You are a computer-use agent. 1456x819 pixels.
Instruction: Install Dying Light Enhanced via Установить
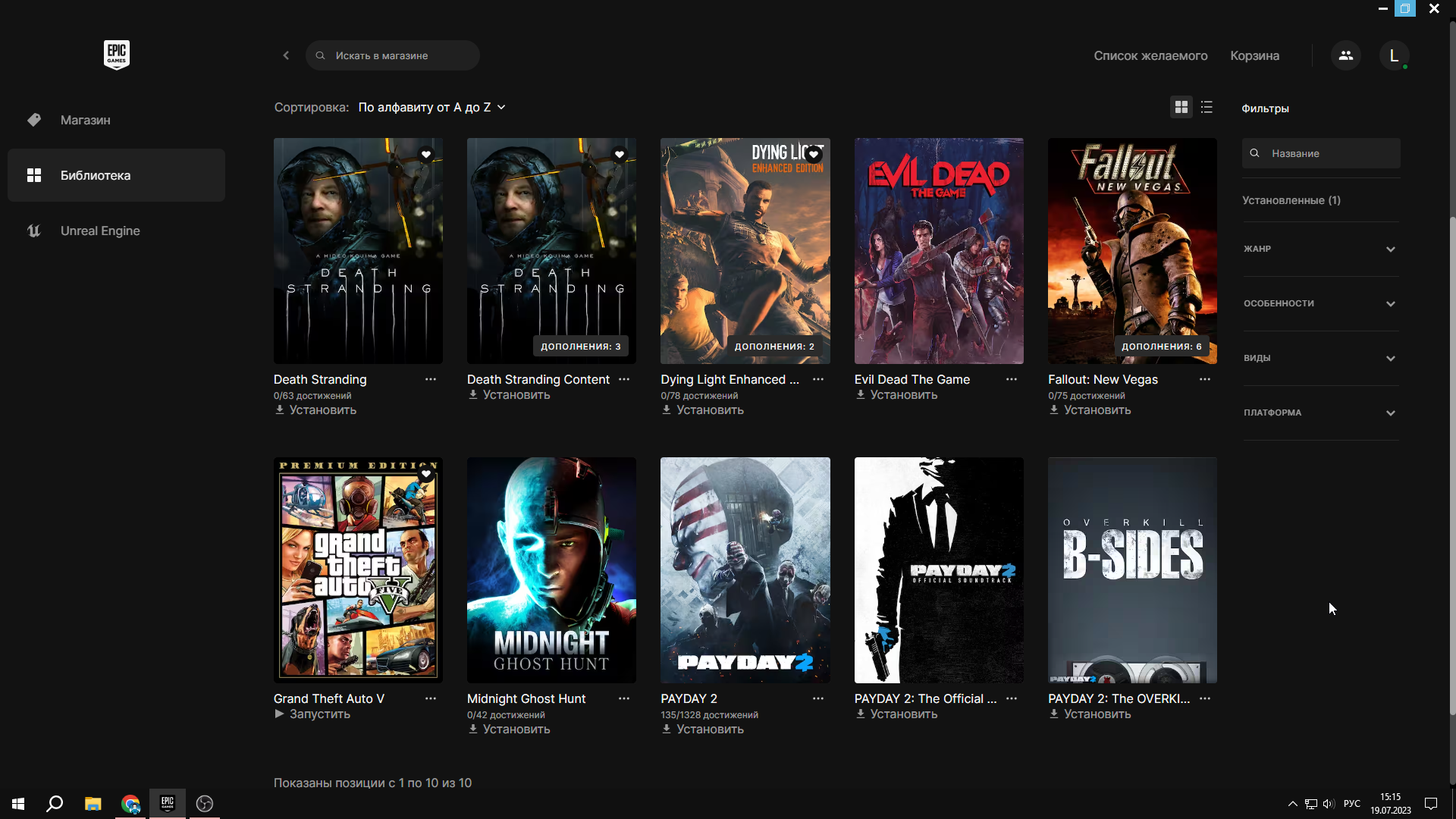point(702,410)
